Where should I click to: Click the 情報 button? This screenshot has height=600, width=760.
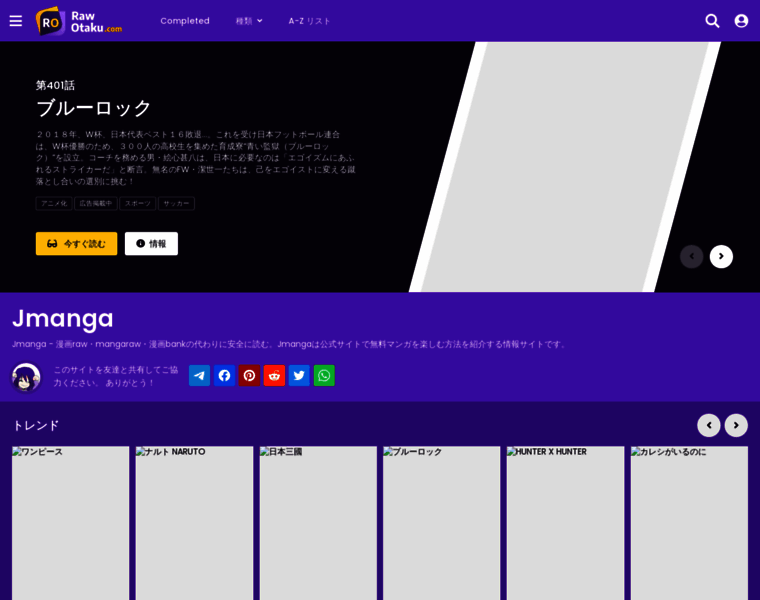pos(151,244)
